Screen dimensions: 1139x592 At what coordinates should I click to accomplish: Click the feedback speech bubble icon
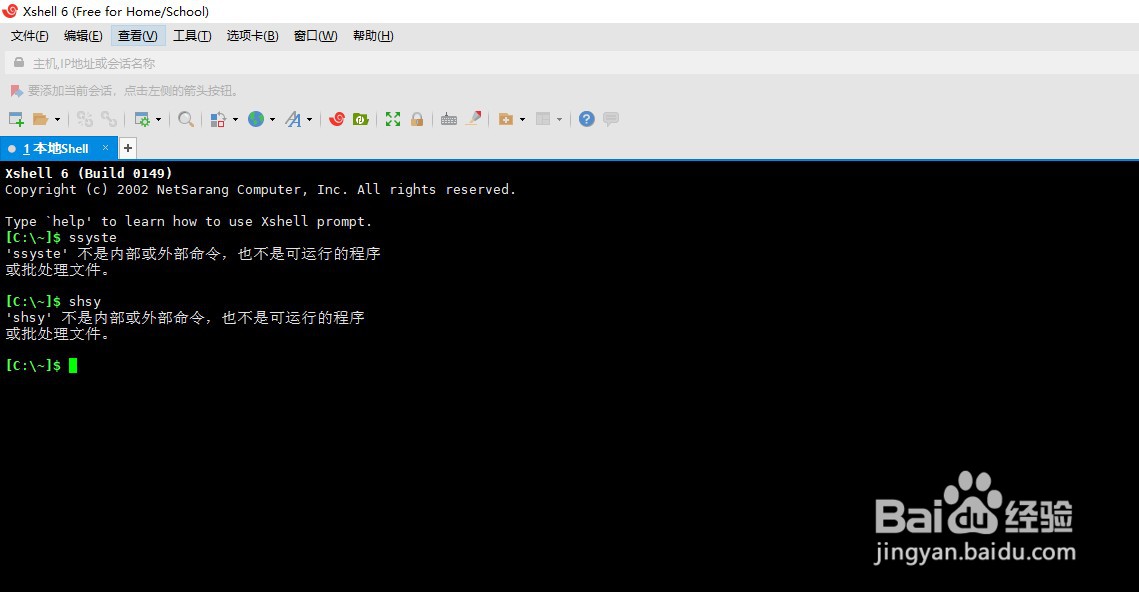pyautogui.click(x=611, y=119)
